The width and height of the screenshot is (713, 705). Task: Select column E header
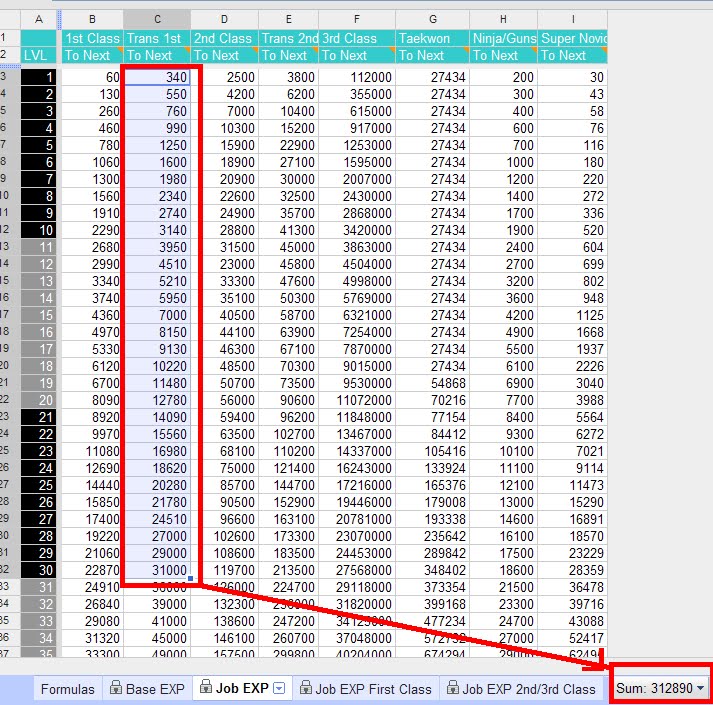click(288, 20)
